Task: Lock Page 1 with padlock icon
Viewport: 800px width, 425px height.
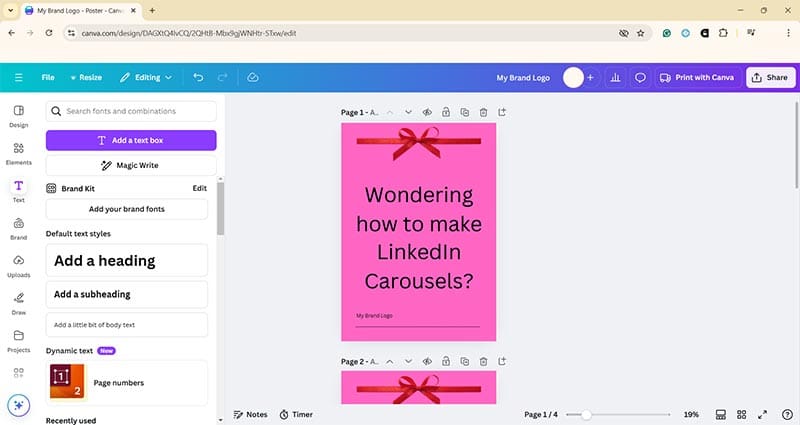Action: pos(446,112)
